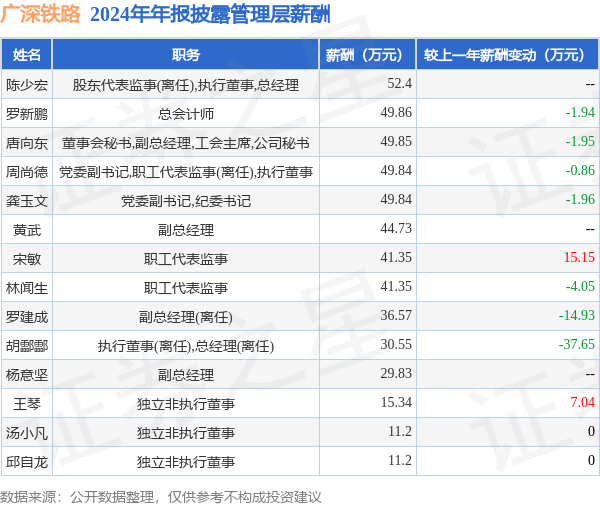Click the 2024年年报披露管理层薪酬 title
Screen dimensions: 600x506
tap(210, 15)
